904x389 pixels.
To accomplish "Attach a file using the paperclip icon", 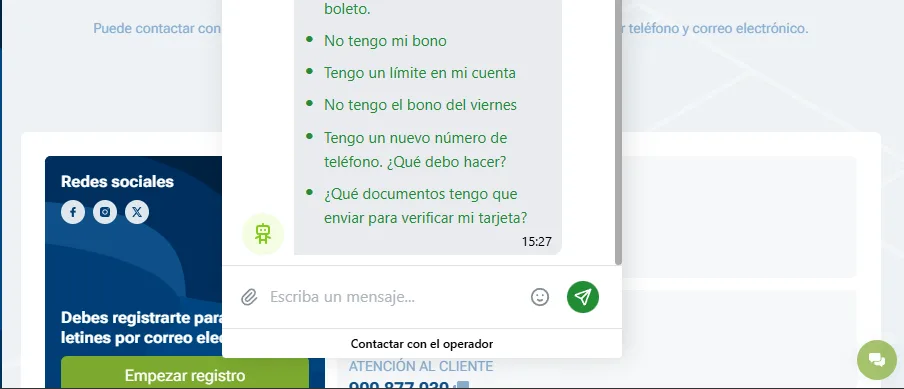I will point(249,297).
